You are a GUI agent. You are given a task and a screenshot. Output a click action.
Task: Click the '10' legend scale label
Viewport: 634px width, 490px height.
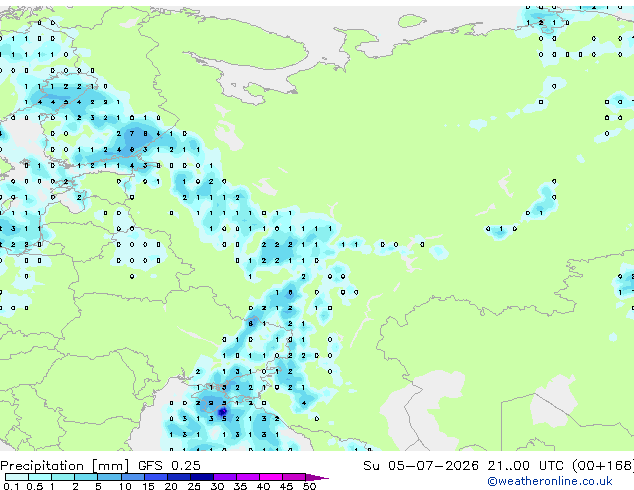coord(125,486)
